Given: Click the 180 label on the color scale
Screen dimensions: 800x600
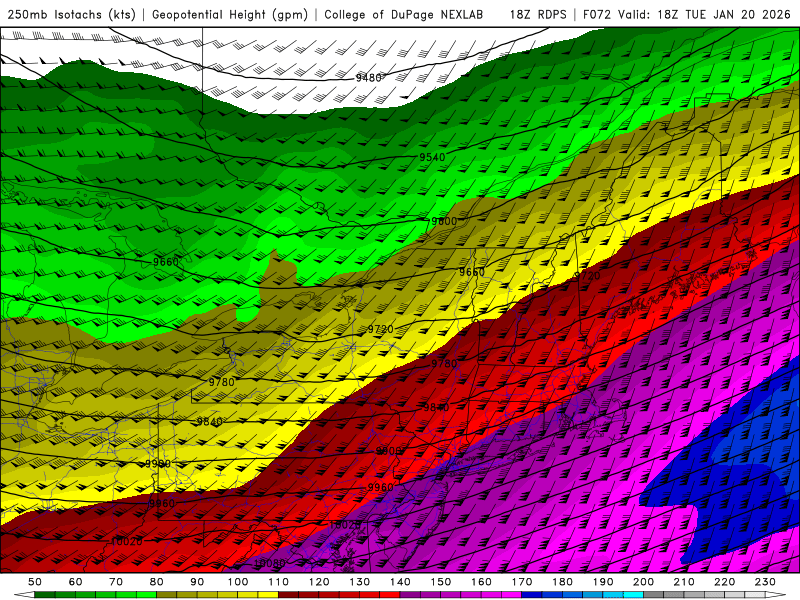Looking at the screenshot, I should click(562, 582).
